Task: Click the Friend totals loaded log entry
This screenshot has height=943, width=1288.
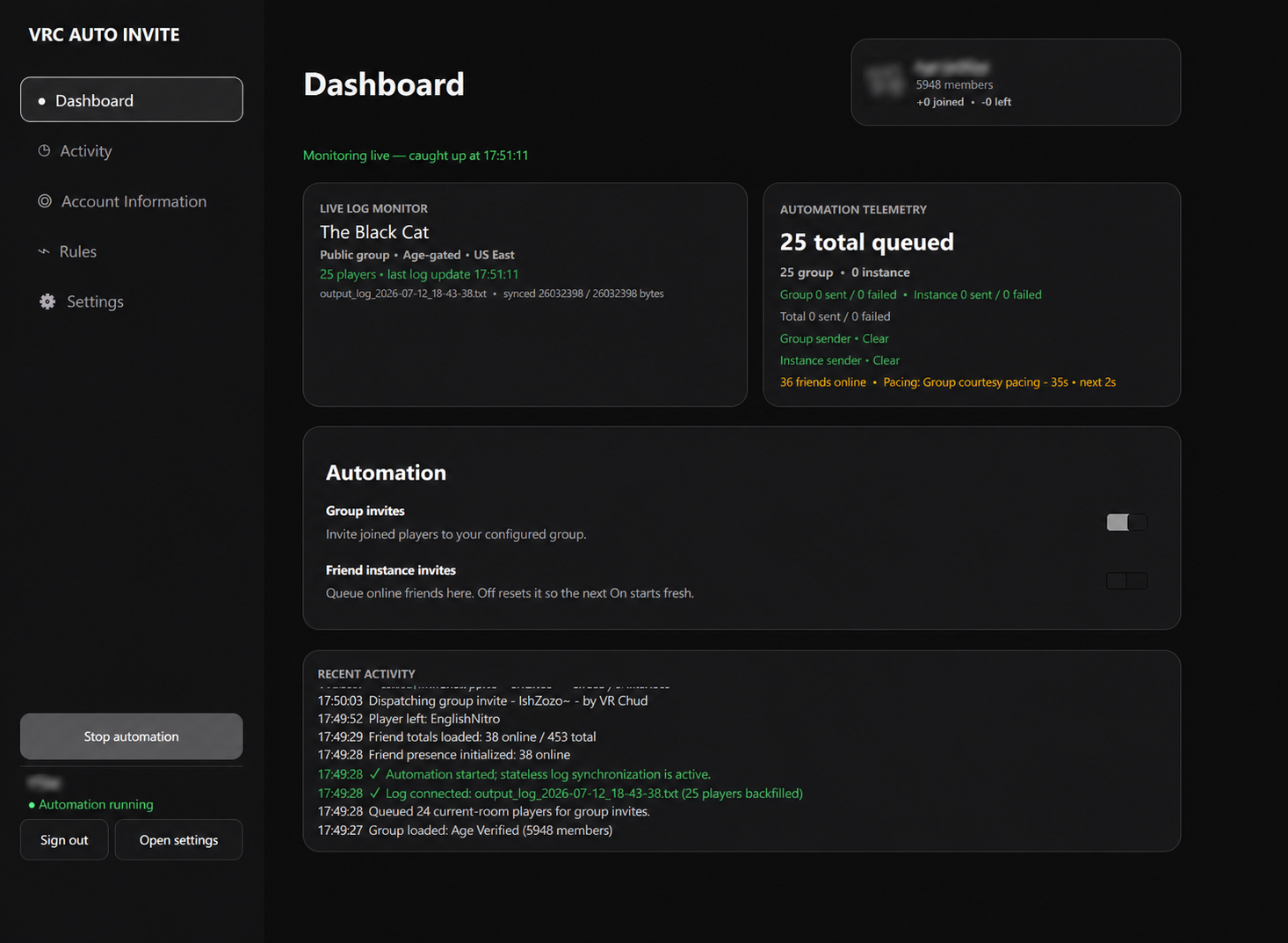Action: pos(457,736)
